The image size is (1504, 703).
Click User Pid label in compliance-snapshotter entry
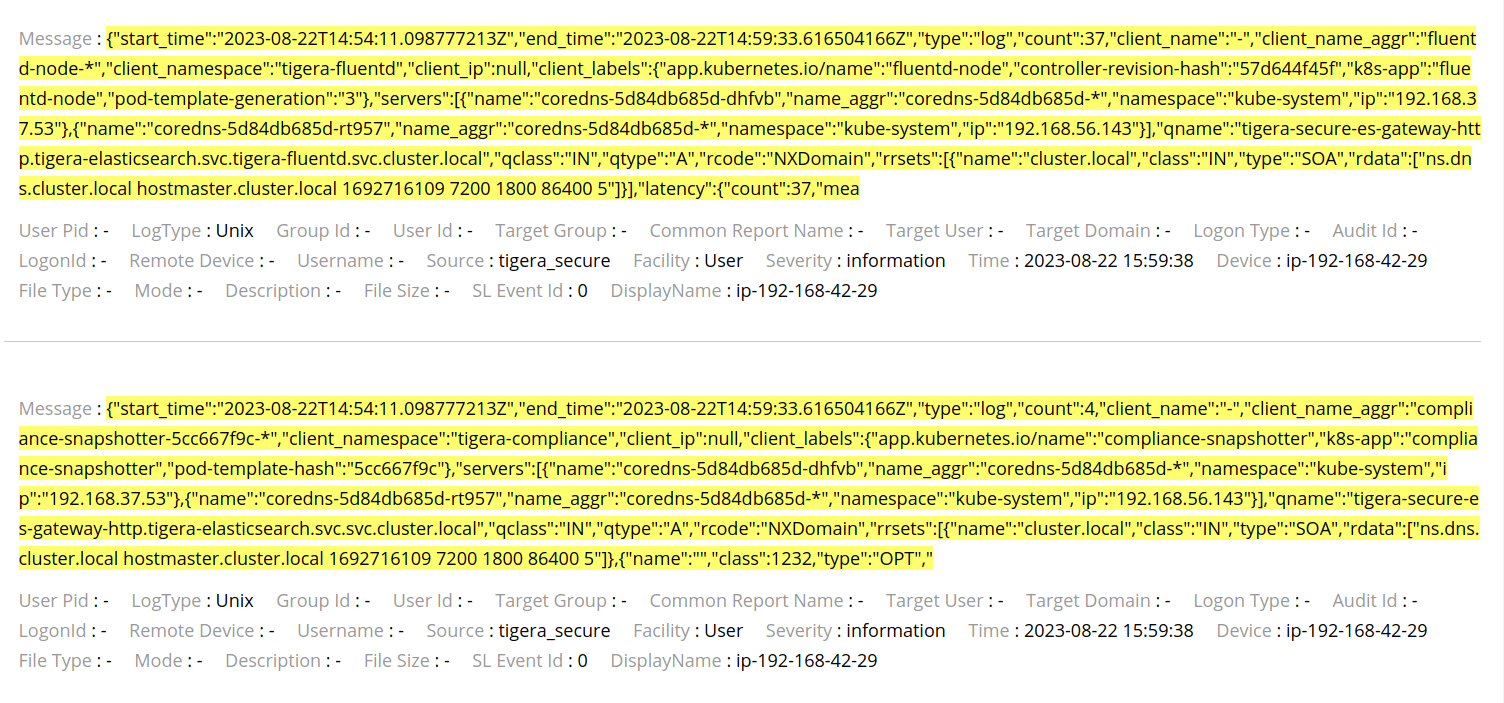point(54,601)
